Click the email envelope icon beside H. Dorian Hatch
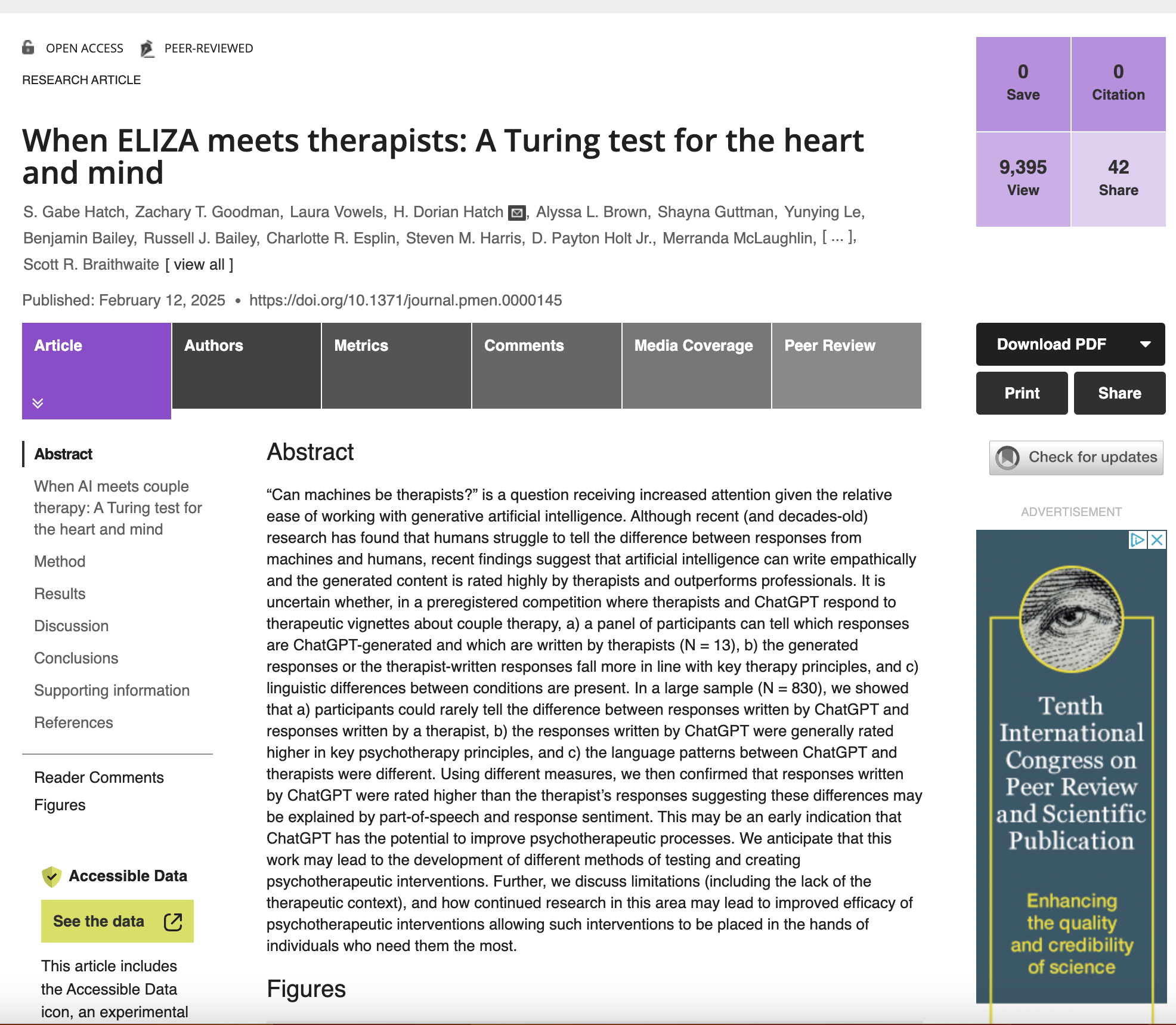This screenshot has width=1176, height=1025. (x=516, y=213)
